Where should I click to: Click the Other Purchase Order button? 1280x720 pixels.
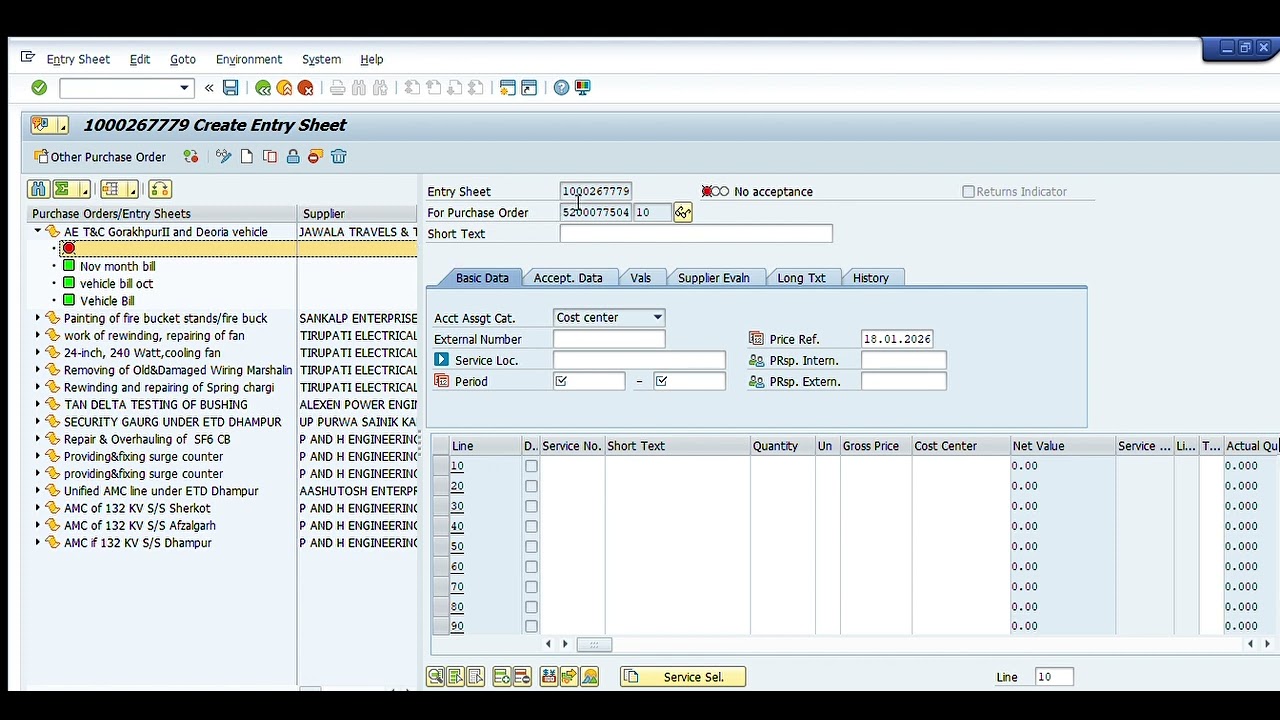pos(100,156)
